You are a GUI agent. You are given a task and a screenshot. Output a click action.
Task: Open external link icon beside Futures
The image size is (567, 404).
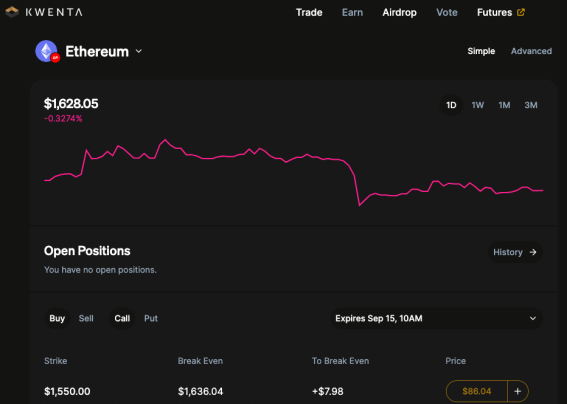point(521,12)
